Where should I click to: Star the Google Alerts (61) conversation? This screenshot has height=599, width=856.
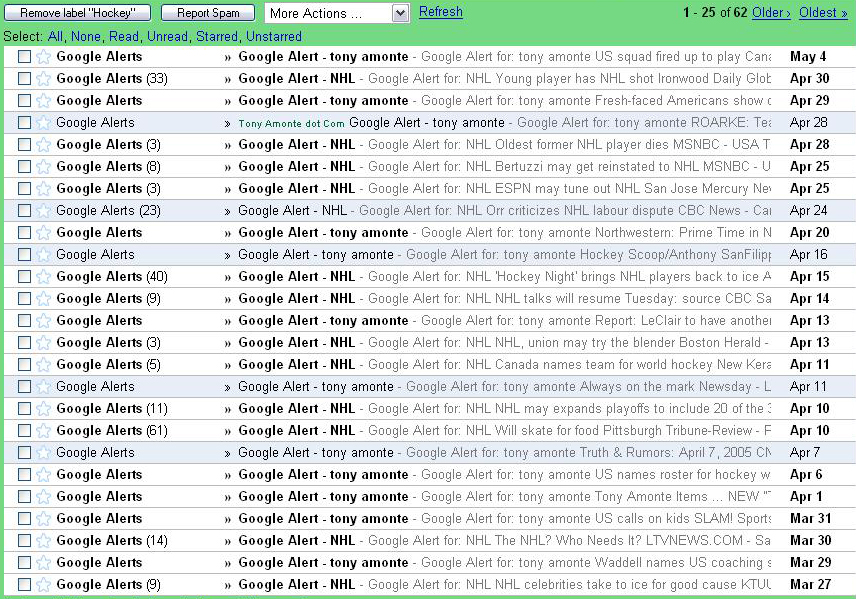pyautogui.click(x=43, y=431)
